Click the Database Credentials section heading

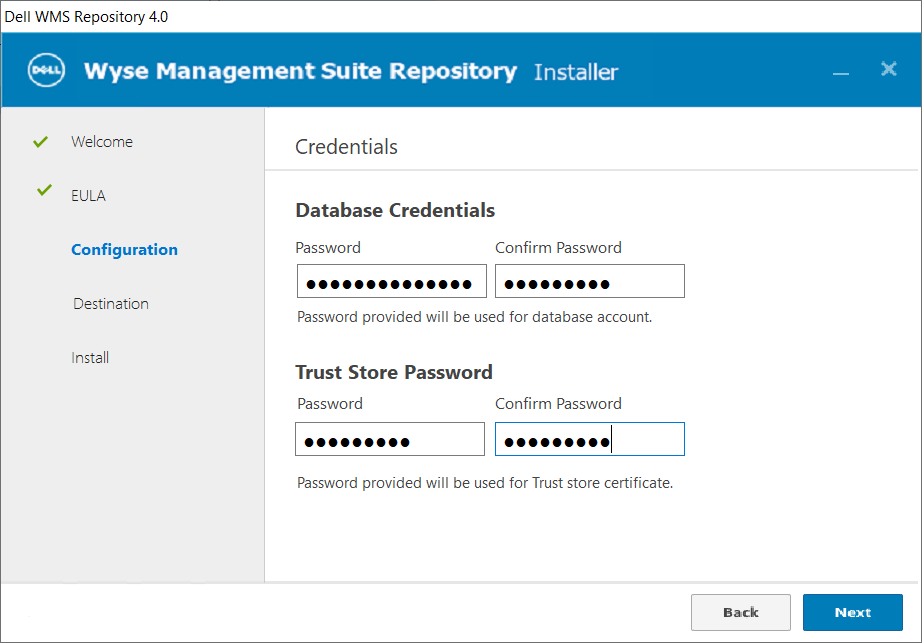pos(395,210)
